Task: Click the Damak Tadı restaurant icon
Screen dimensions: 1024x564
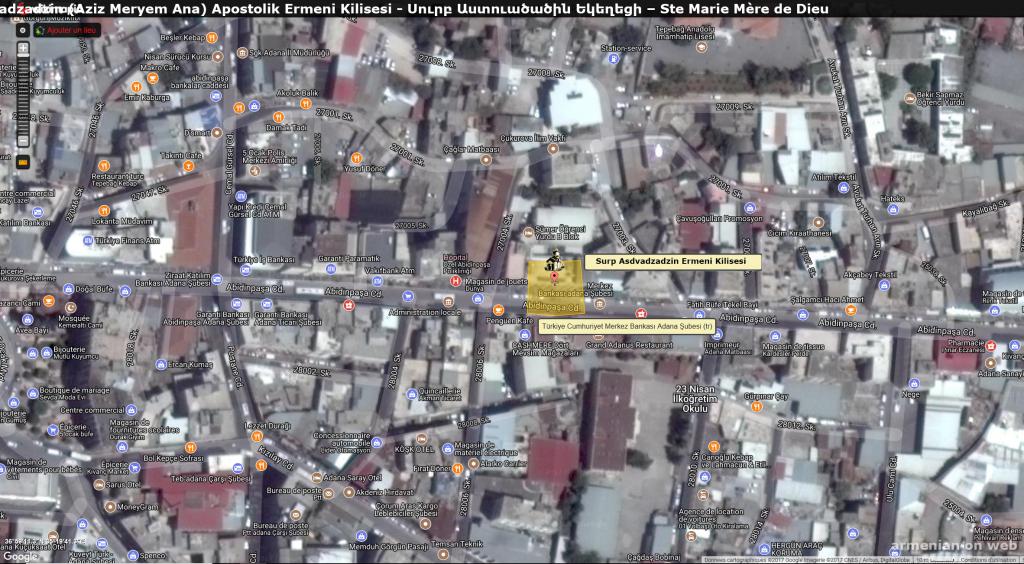Action: (278, 118)
